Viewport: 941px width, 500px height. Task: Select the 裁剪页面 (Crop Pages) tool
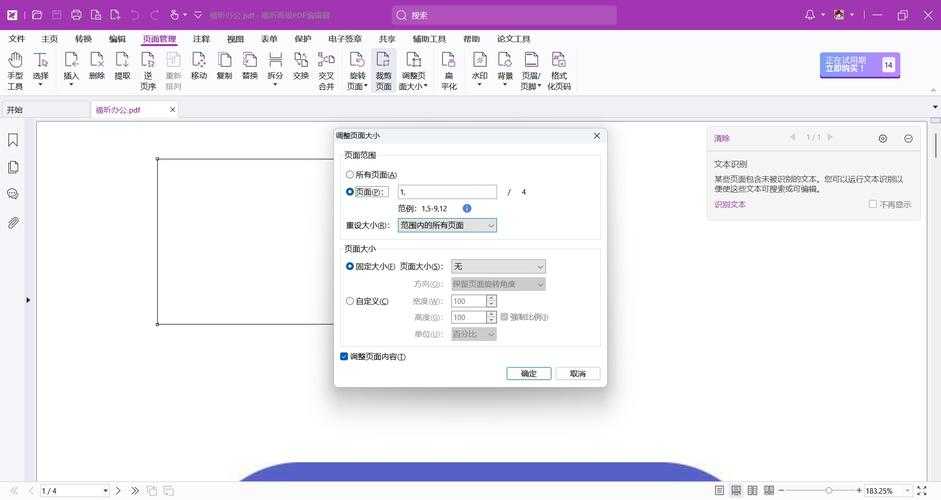[384, 70]
